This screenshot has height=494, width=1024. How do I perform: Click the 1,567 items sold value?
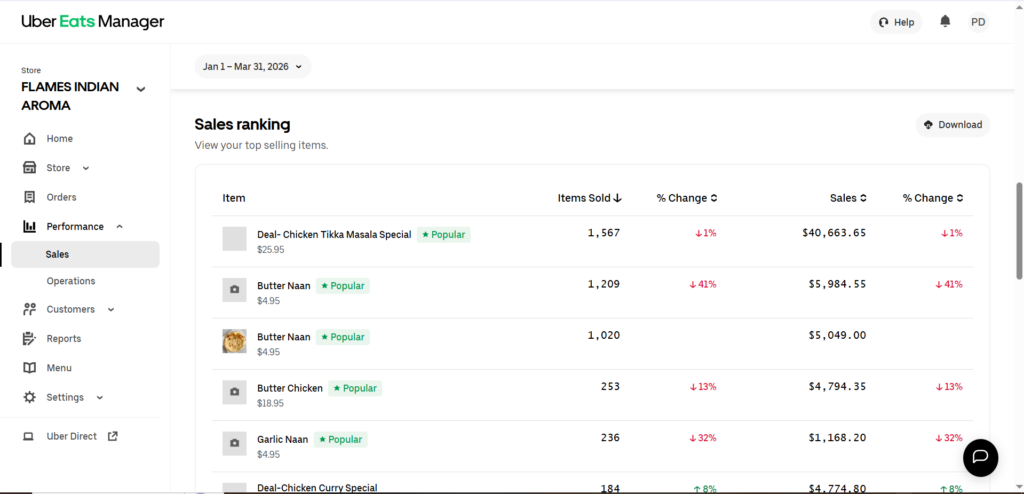603,233
